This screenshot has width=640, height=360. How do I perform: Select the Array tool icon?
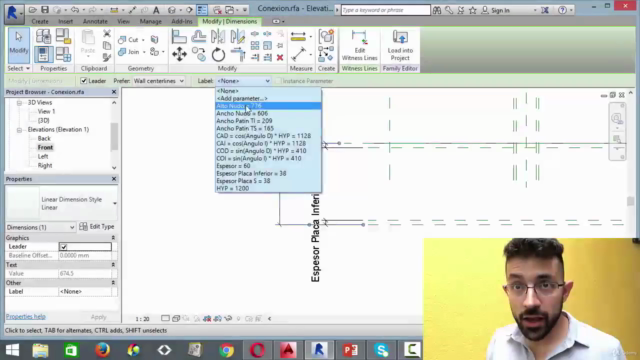point(255,45)
